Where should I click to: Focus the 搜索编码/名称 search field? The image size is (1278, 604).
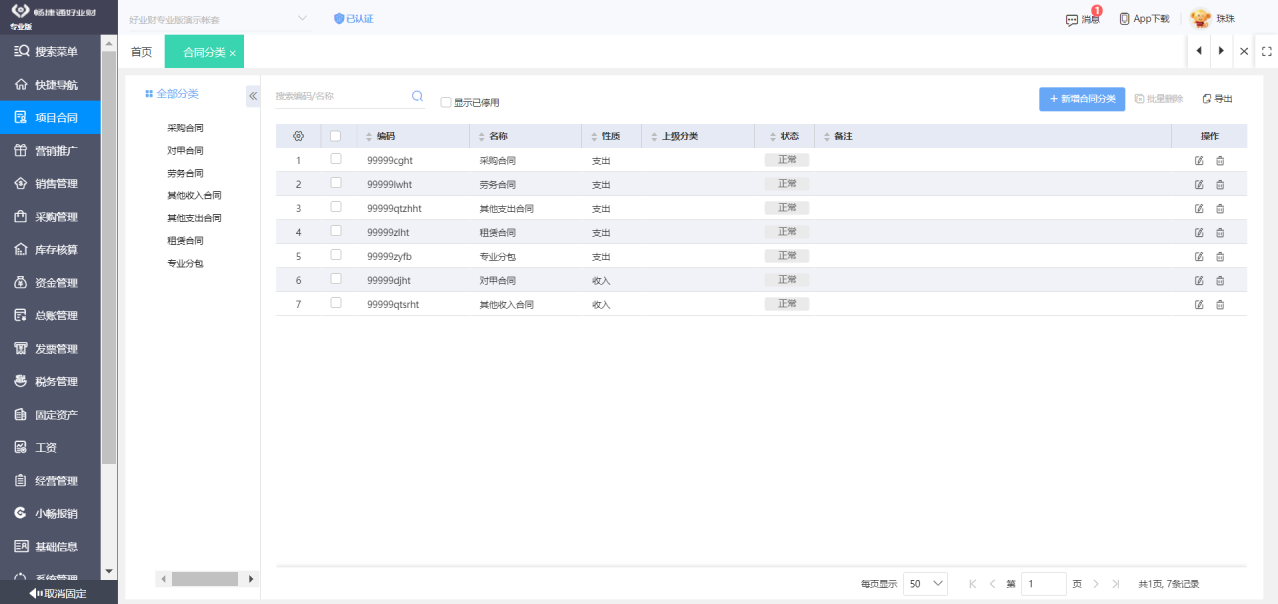[x=342, y=96]
